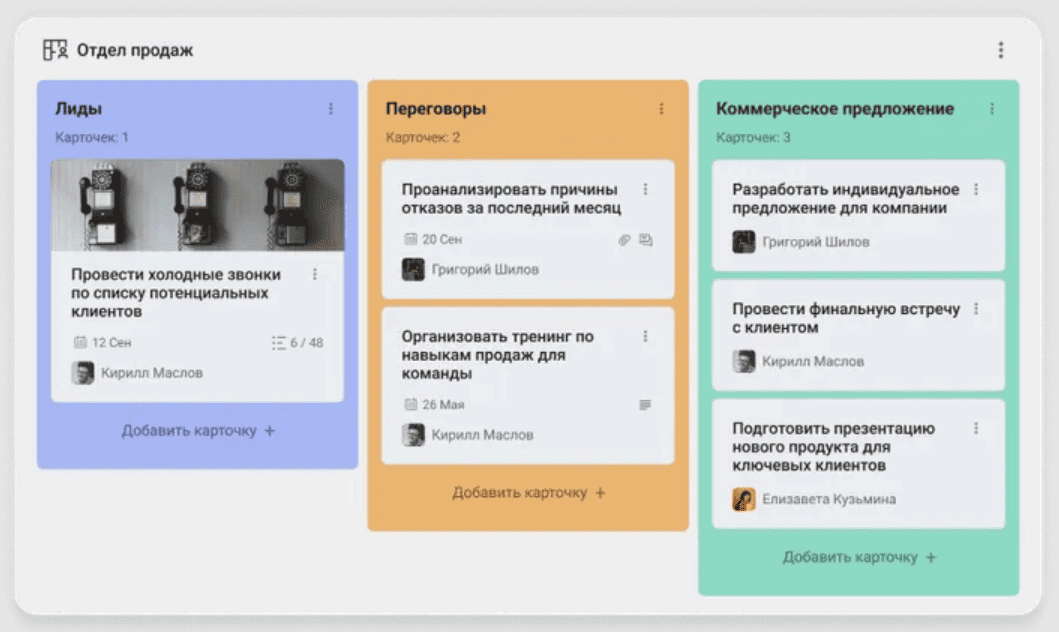Click Елизавета Кузьмина's avatar
Screen dimensions: 1059x632
pyautogui.click(x=744, y=499)
